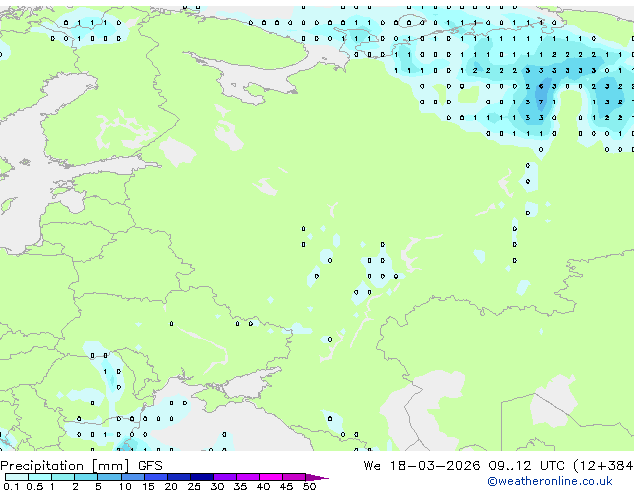Image resolution: width=634 pixels, height=490 pixels.
Task: Click the legend label '25'
Action: coord(194,486)
